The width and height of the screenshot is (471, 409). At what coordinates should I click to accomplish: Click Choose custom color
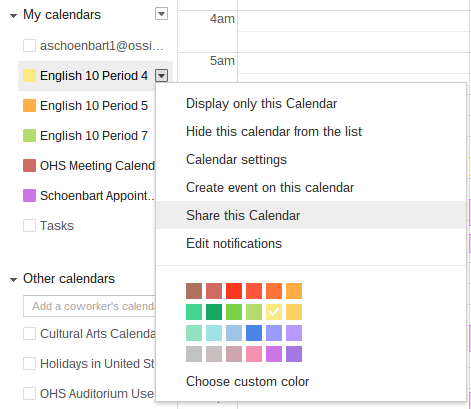tap(247, 381)
